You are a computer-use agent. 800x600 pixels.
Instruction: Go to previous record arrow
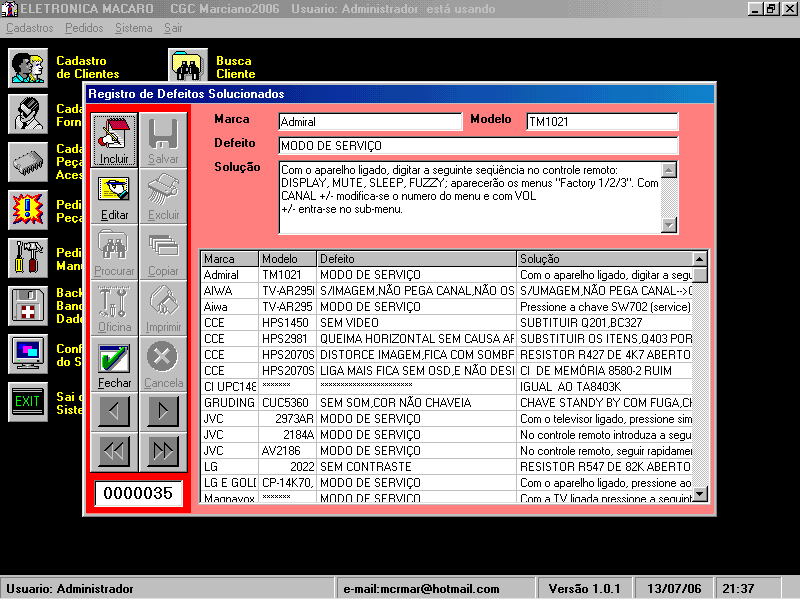(x=114, y=411)
